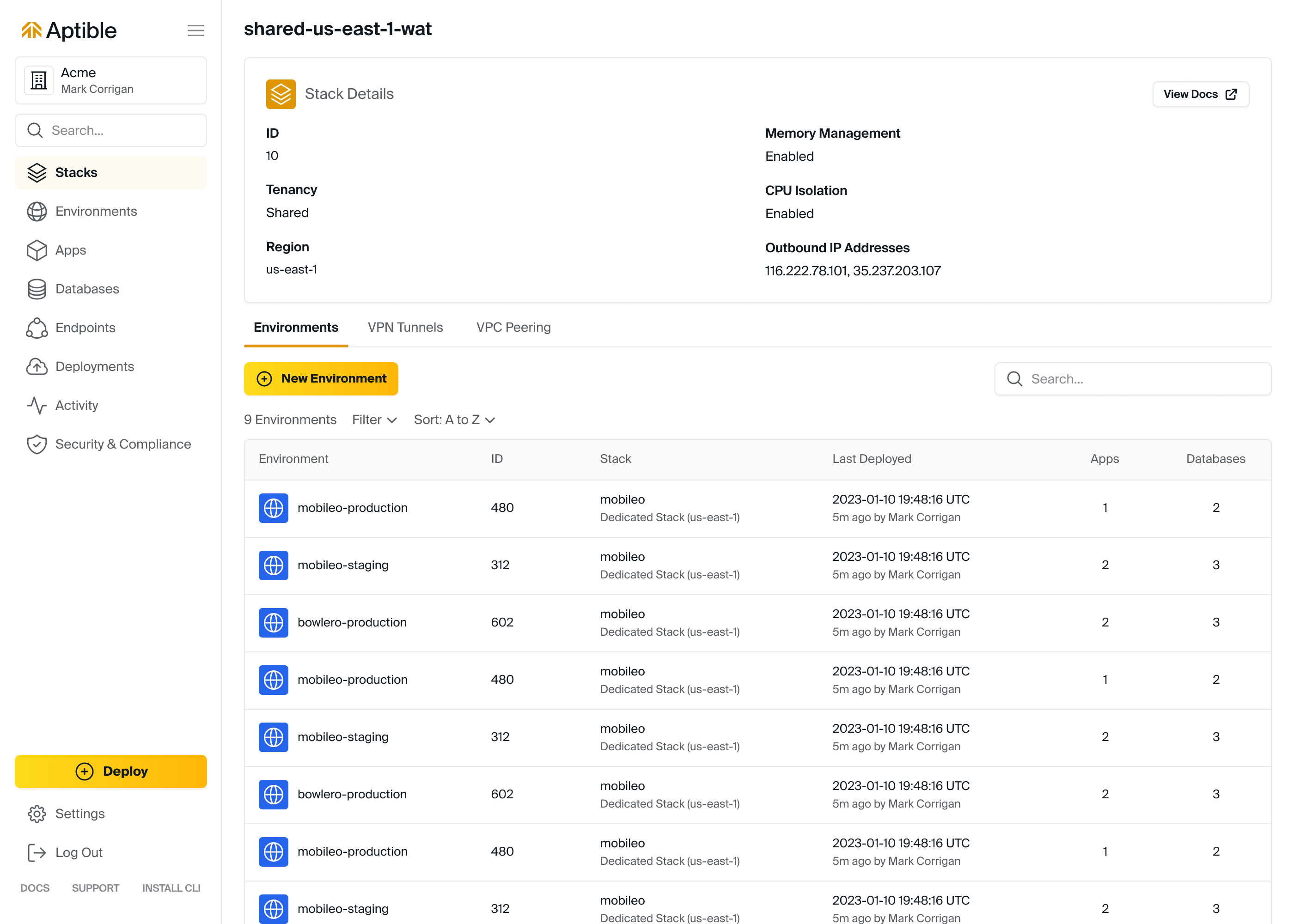Open Endpoints in the sidebar

click(111, 328)
